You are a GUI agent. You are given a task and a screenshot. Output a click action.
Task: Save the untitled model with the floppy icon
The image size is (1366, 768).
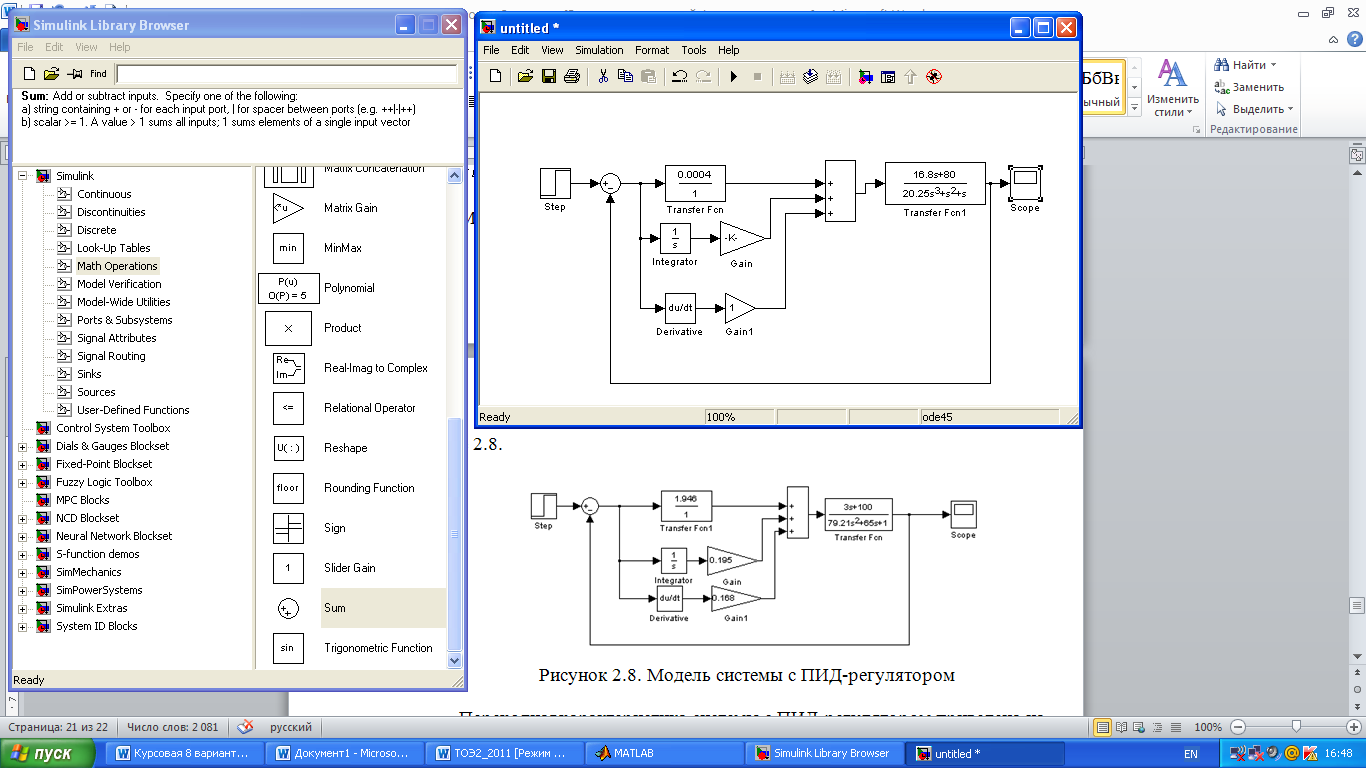pyautogui.click(x=548, y=76)
